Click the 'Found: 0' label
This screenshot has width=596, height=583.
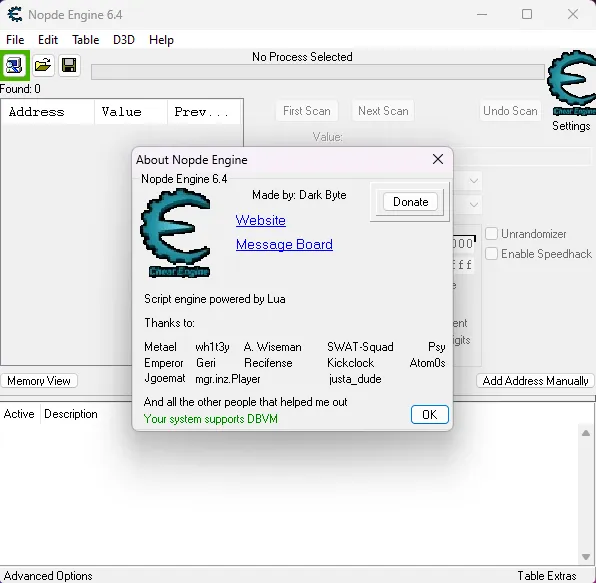click(20, 89)
